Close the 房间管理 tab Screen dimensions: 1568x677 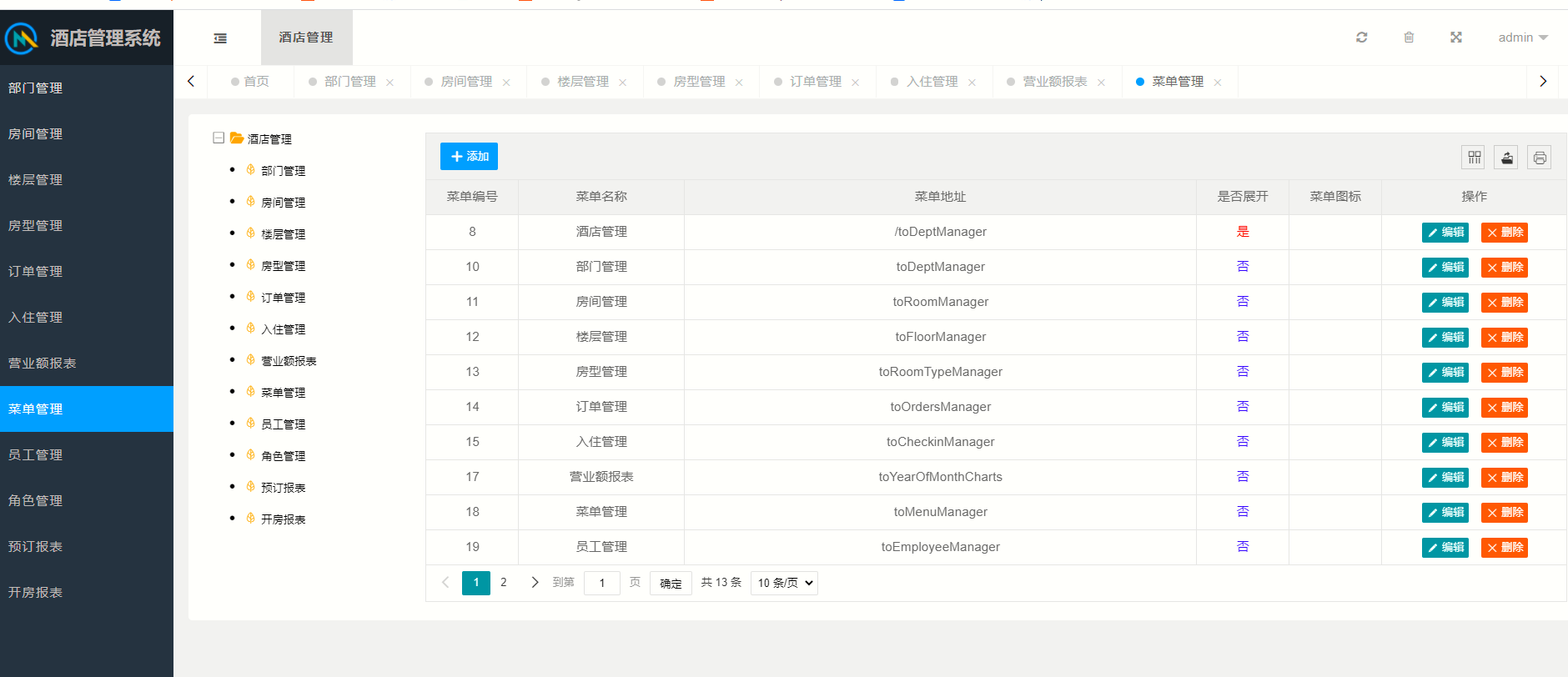[506, 83]
